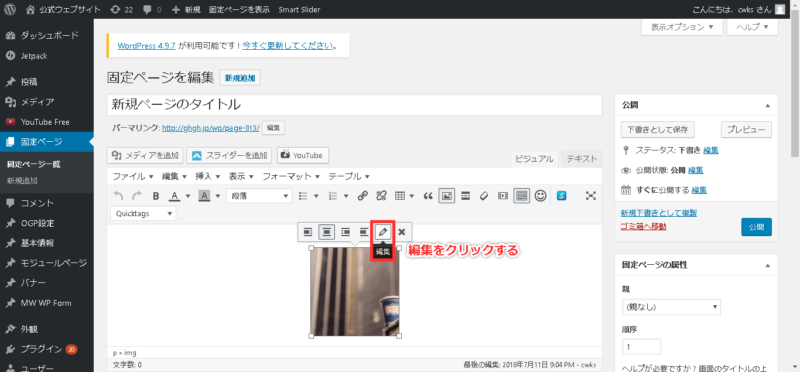Switch to the テキスト editor tab
800x372 pixels.
(582, 159)
